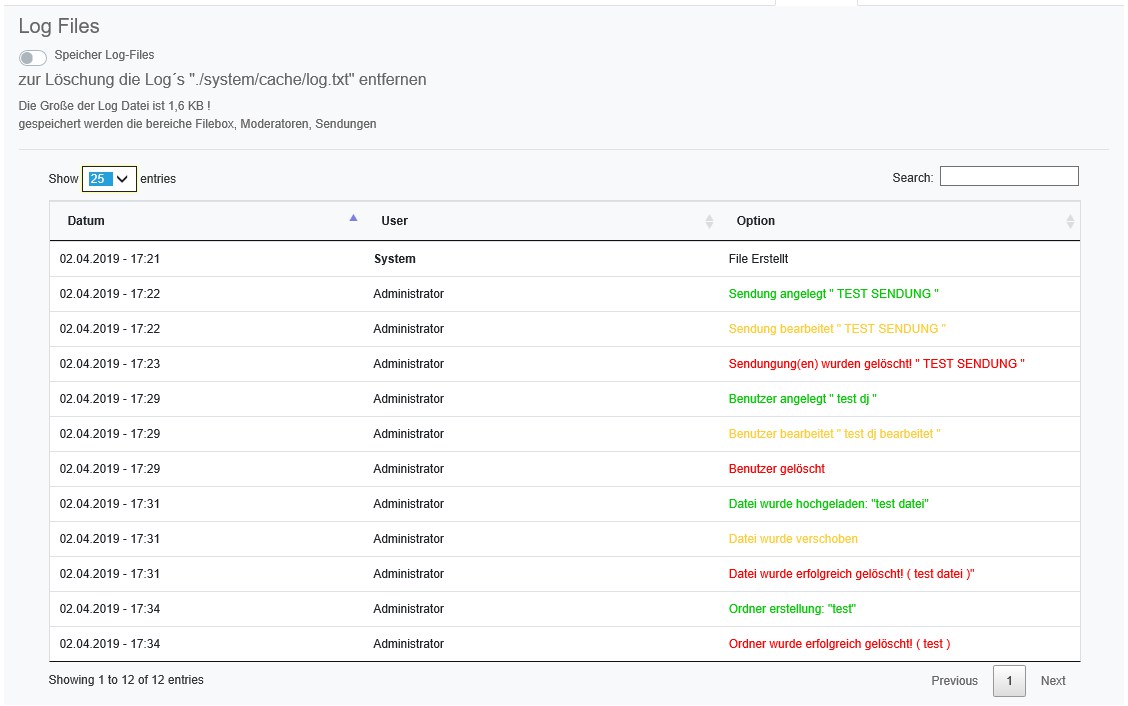Screen dimensions: 1128x706
Task: Click the sort arrows beside User
Action: click(x=709, y=221)
